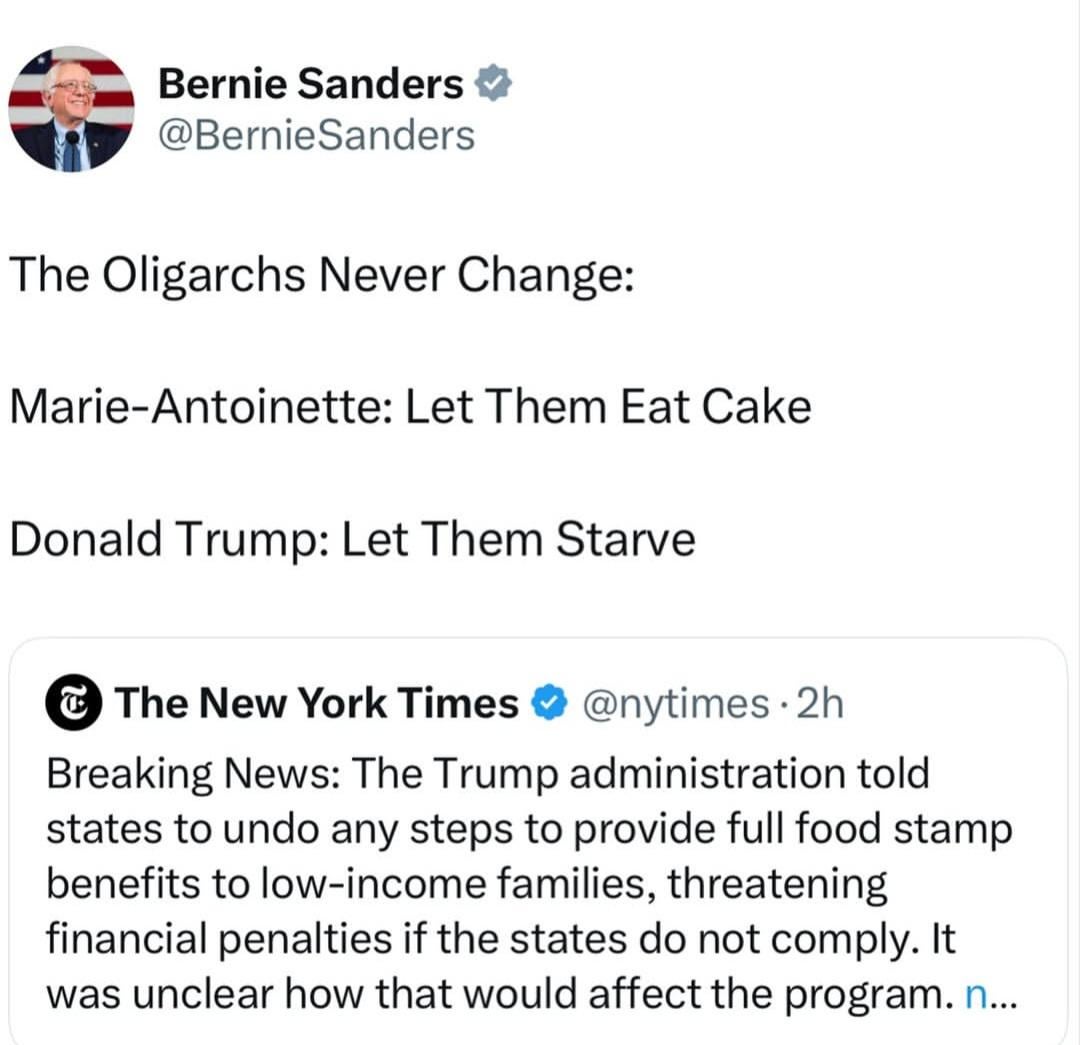Click the "Donald Trump: Let Them Starve" line
Image resolution: width=1080 pixels, height=1045 pixels.
point(352,541)
